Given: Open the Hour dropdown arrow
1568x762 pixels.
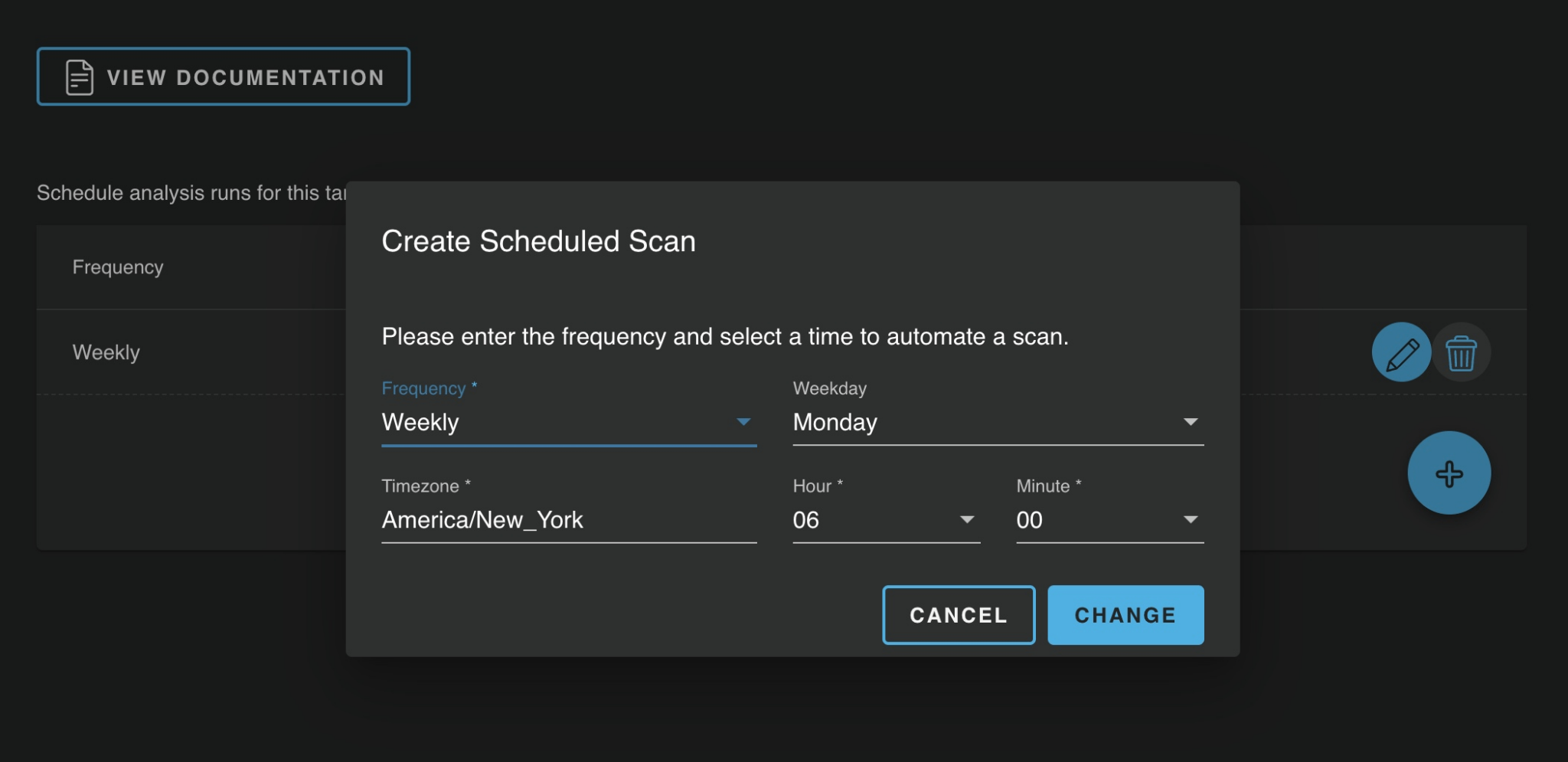Looking at the screenshot, I should pos(967,520).
